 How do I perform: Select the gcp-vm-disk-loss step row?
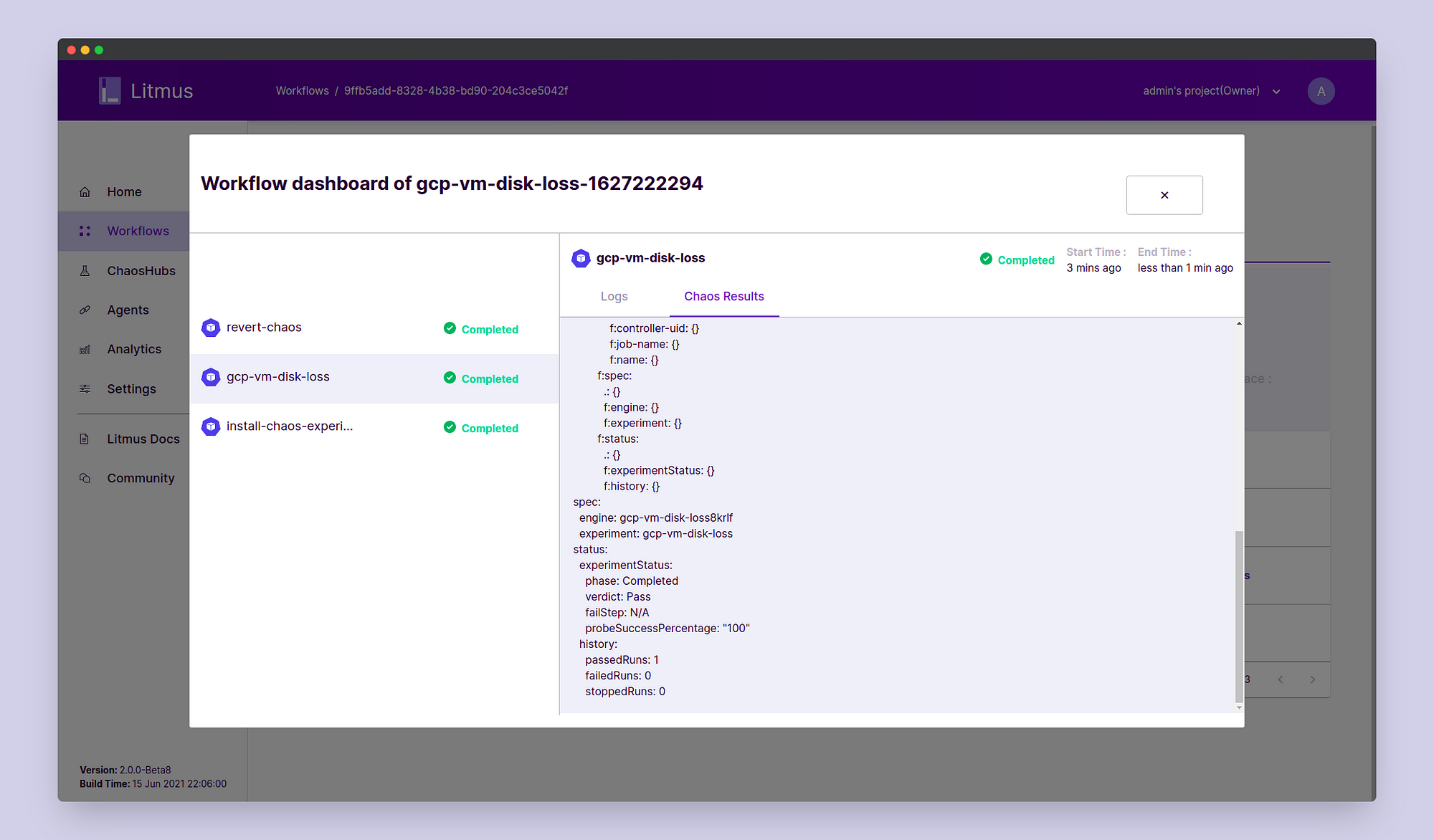click(x=374, y=378)
